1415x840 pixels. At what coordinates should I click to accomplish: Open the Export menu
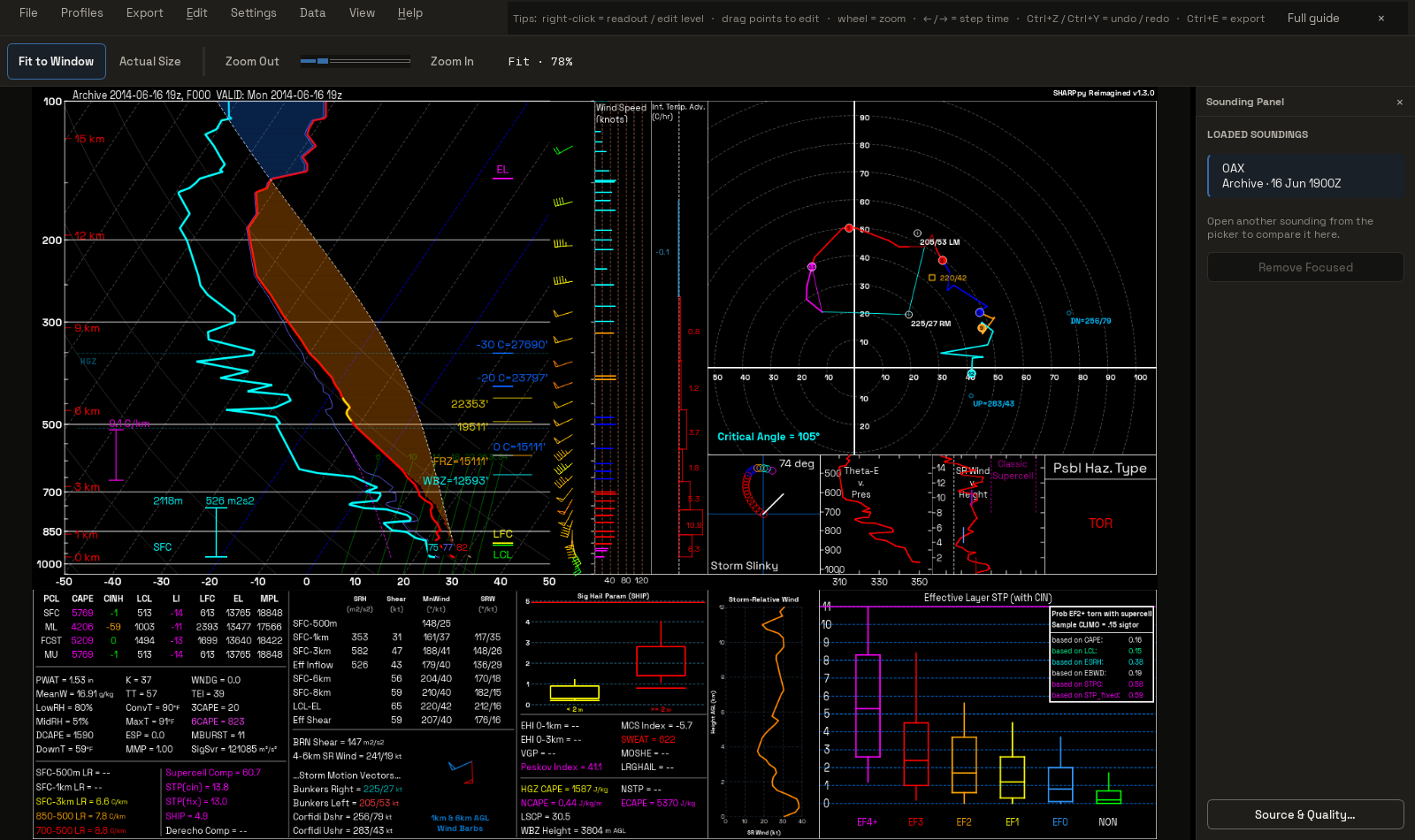[144, 12]
